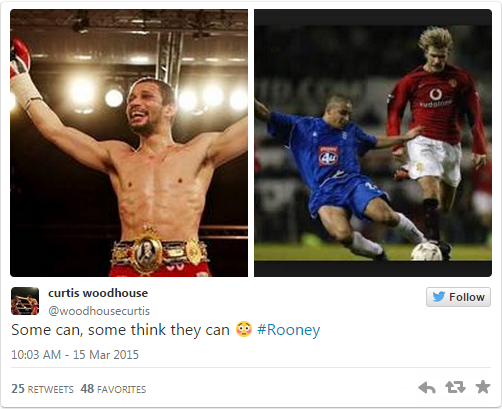Click the flushed face emoji in tweet
Screen dimensions: 502x409
pyautogui.click(x=244, y=329)
